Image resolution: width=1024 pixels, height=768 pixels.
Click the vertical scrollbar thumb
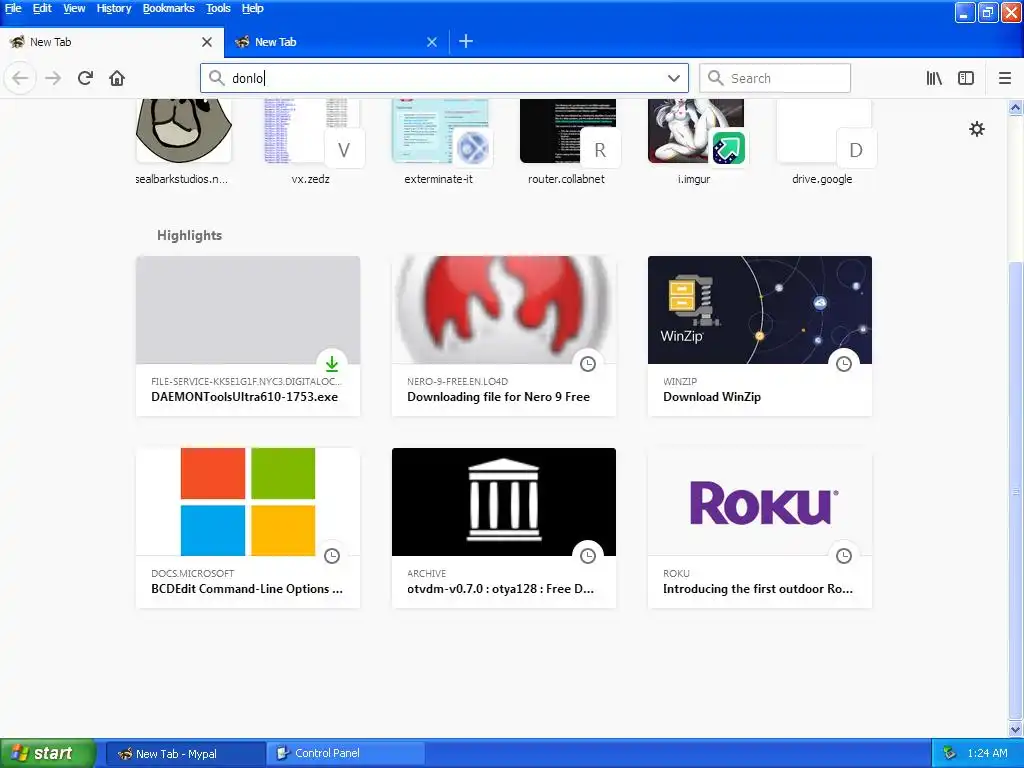[1016, 491]
